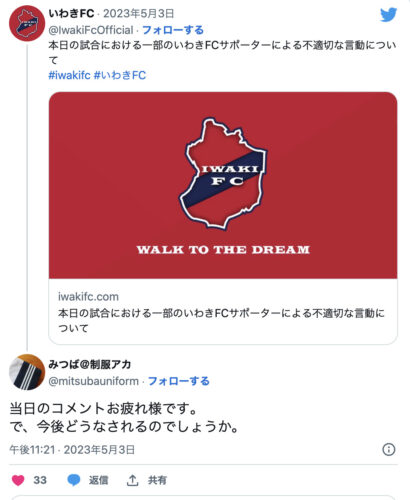Image resolution: width=410 pixels, height=500 pixels.
Task: Open the #iwakifc hashtag
Action: (69, 75)
